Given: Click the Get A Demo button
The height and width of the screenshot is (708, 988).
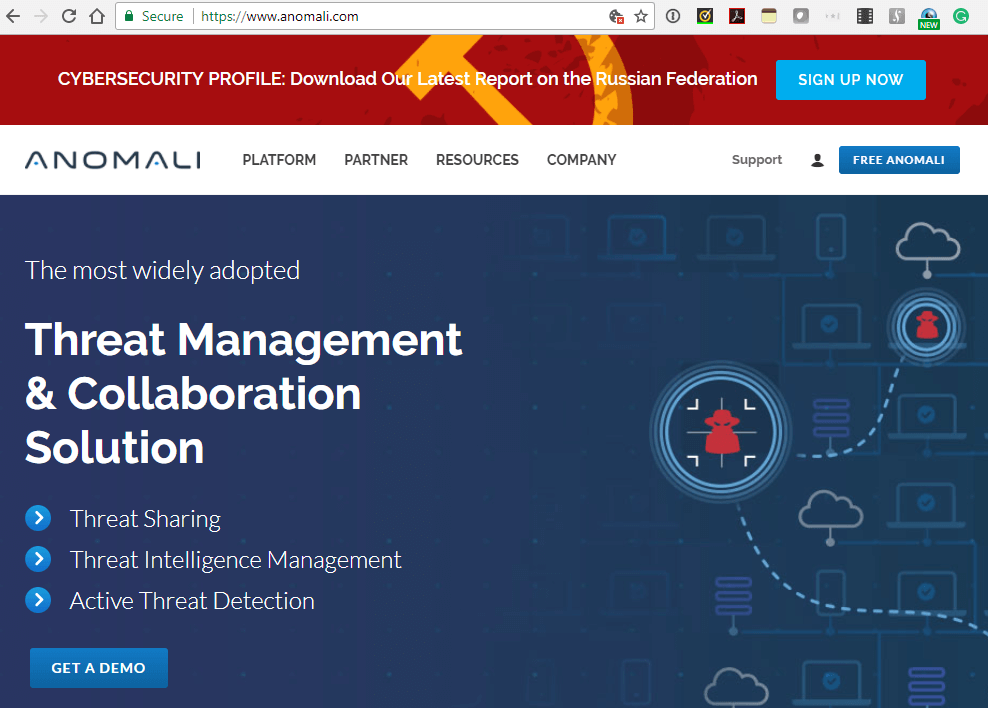Looking at the screenshot, I should coord(98,667).
